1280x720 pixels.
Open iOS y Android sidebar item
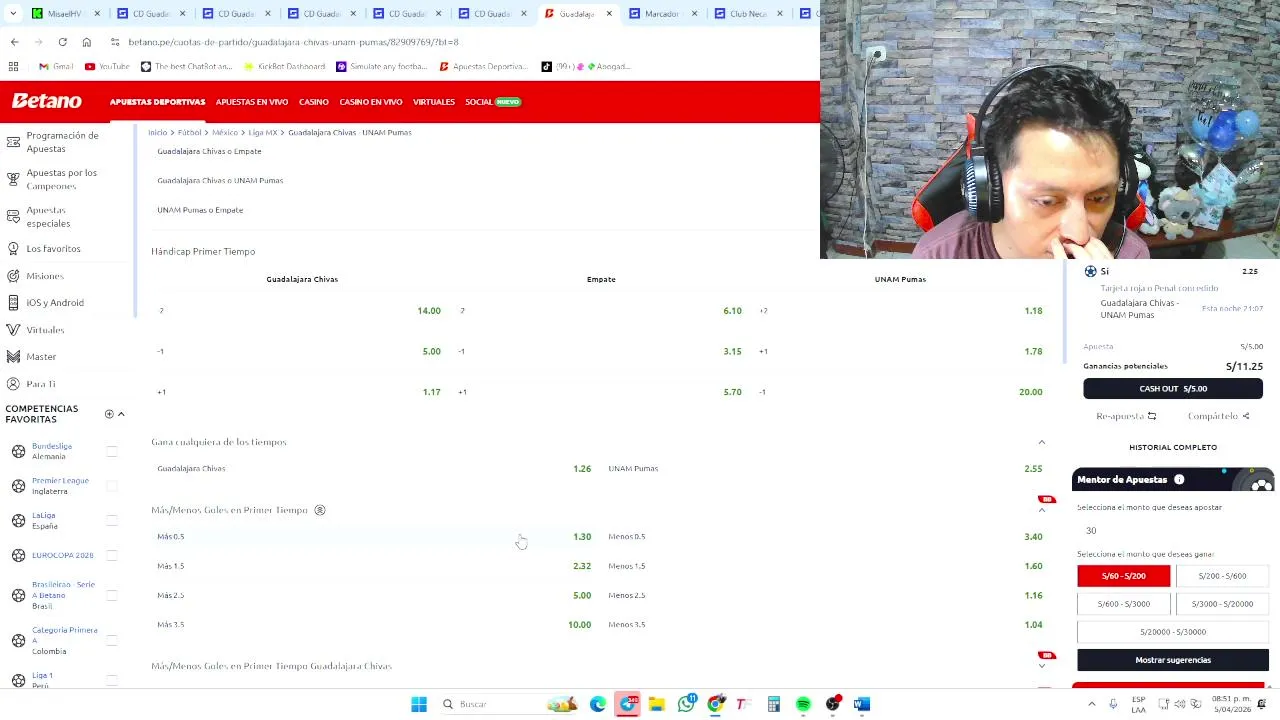pyautogui.click(x=55, y=303)
